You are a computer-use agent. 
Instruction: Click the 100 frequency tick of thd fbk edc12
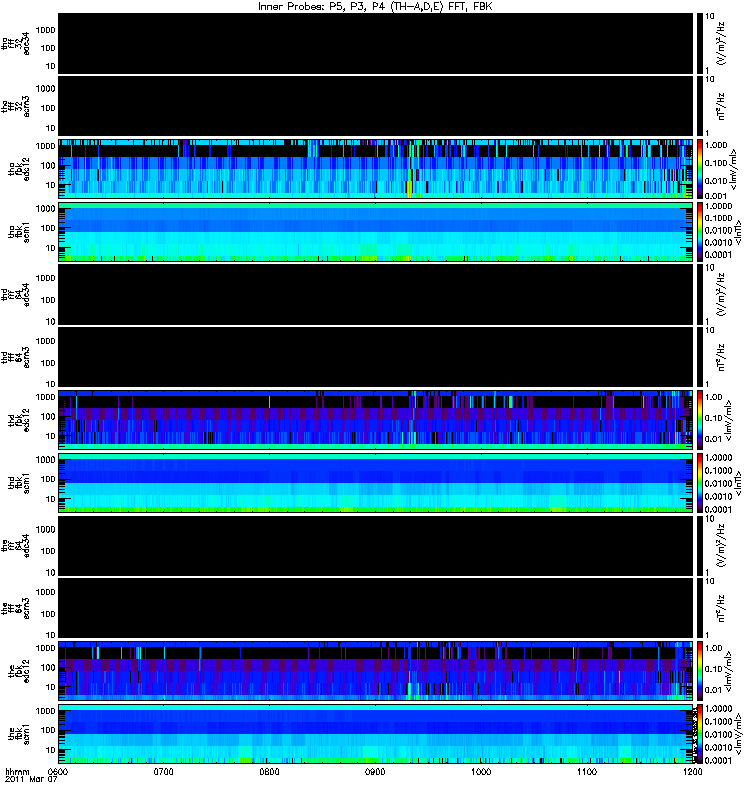tap(48, 416)
